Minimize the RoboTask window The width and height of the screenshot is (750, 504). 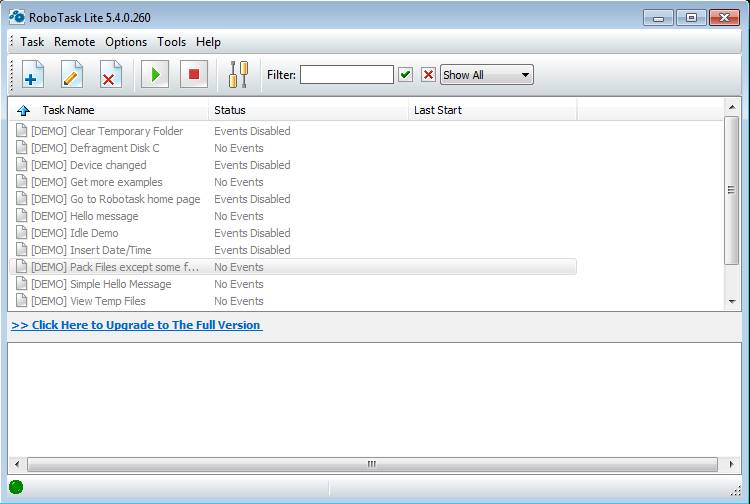[659, 18]
